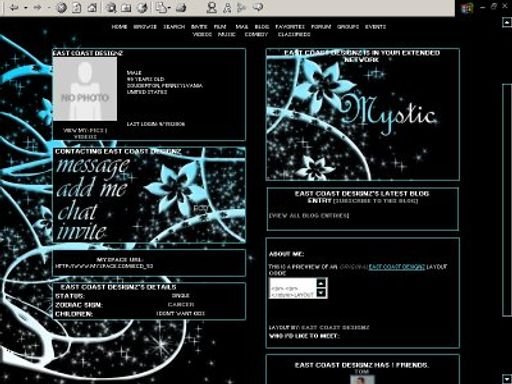
Task: Click the 'message' contact link
Action: click(93, 166)
